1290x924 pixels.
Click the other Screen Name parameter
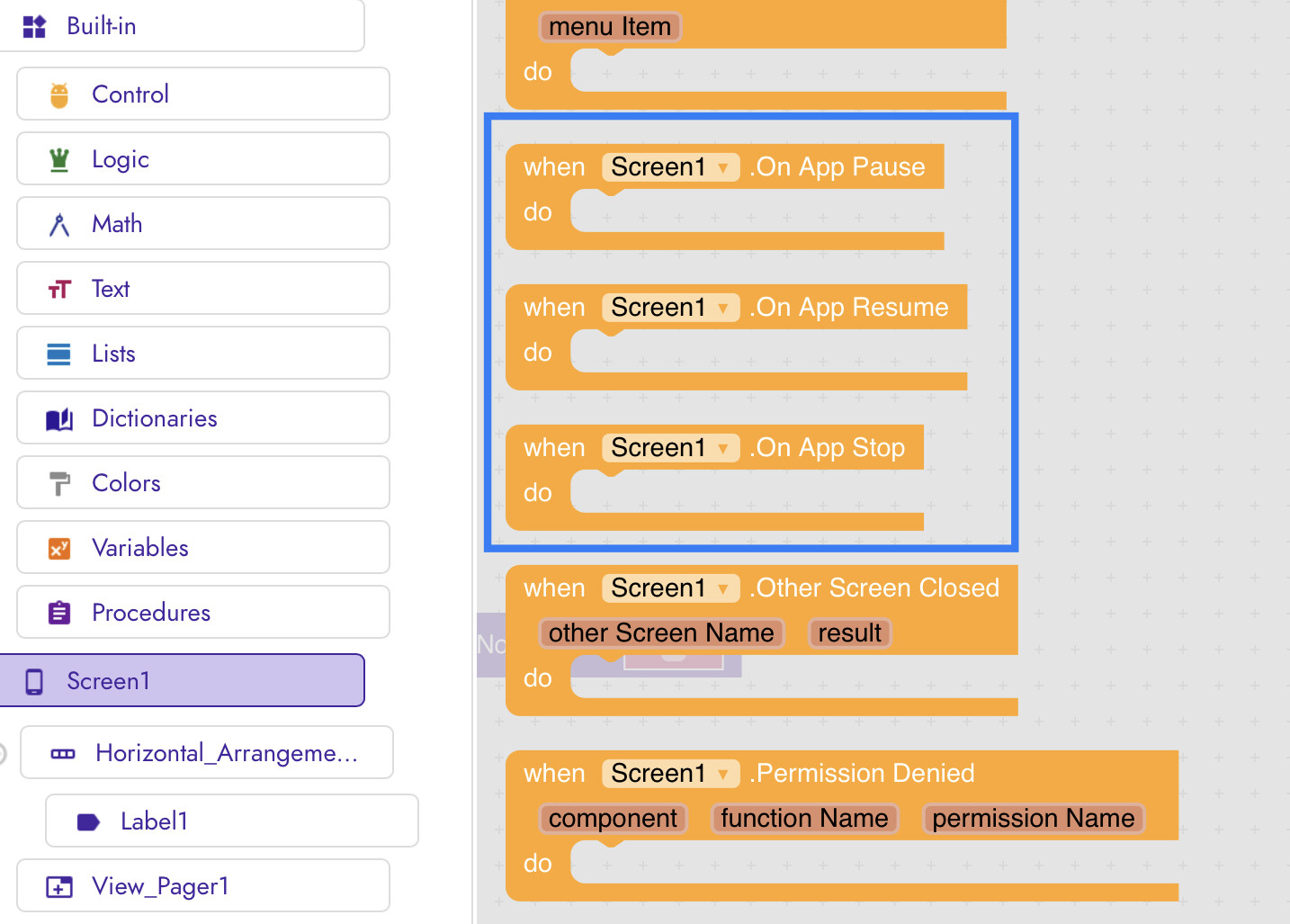[661, 633]
